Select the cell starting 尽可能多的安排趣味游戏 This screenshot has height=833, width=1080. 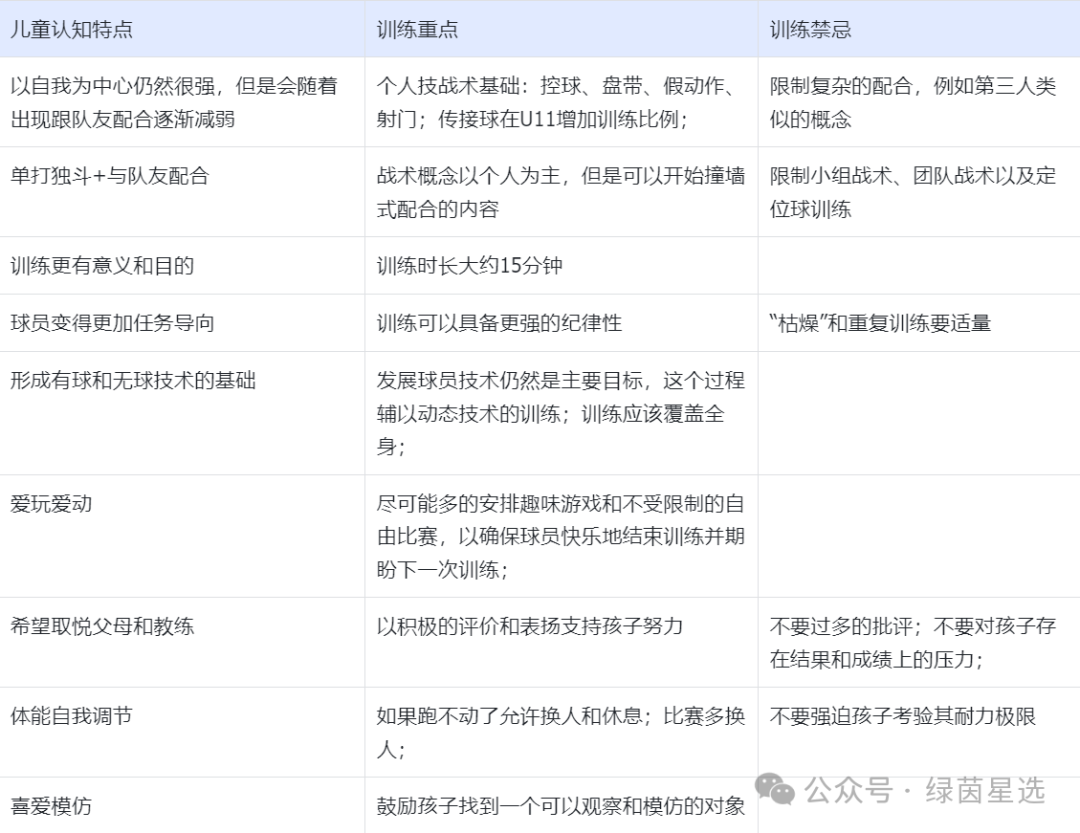point(561,536)
